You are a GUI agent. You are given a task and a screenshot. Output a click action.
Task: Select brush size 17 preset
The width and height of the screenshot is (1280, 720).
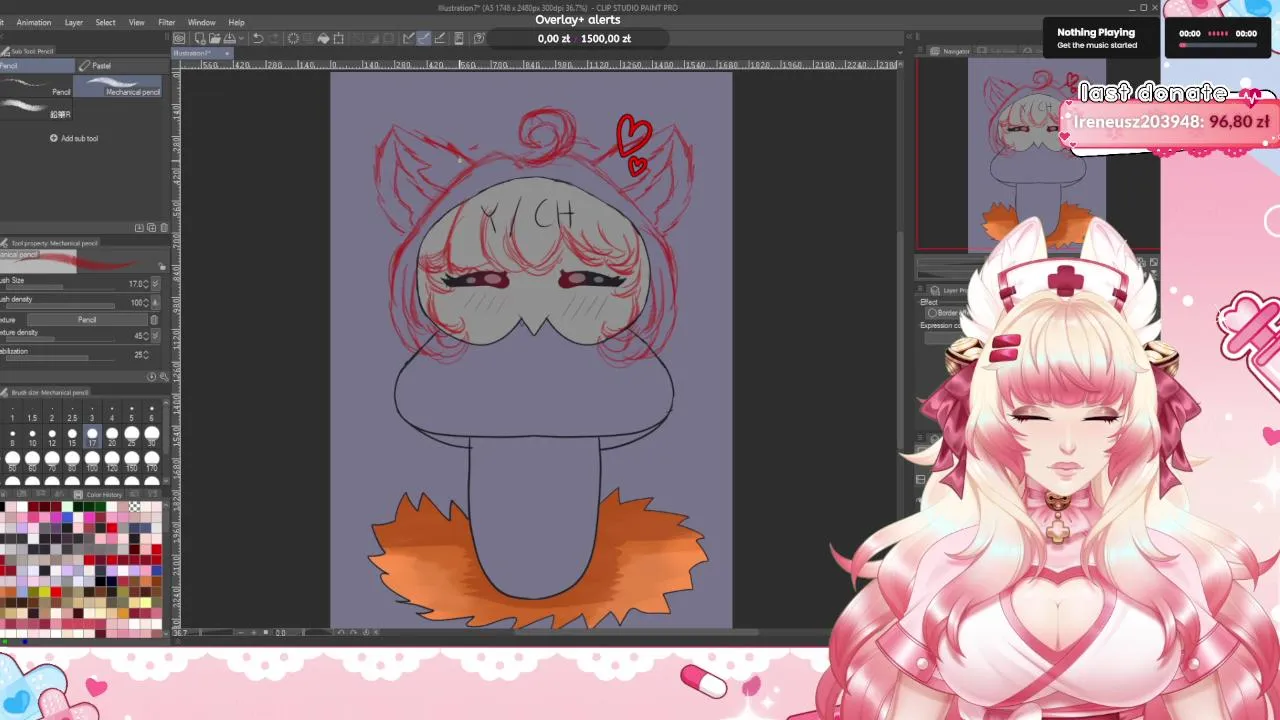click(92, 436)
